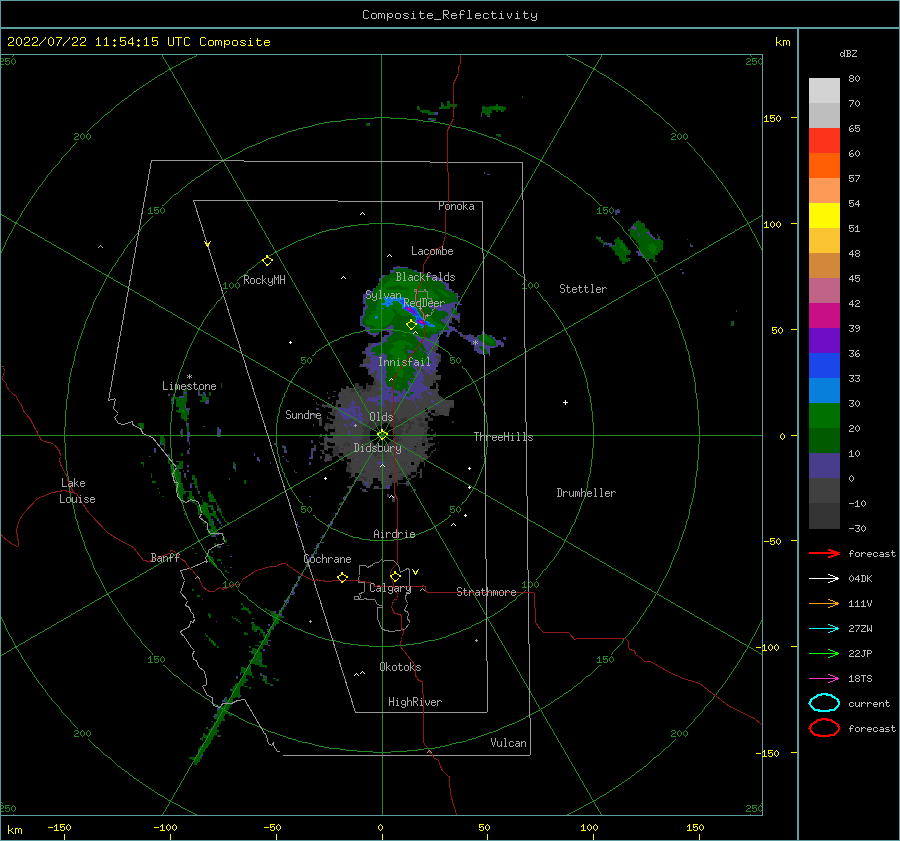Click the Calgary city label
The width and height of the screenshot is (900, 841).
390,588
